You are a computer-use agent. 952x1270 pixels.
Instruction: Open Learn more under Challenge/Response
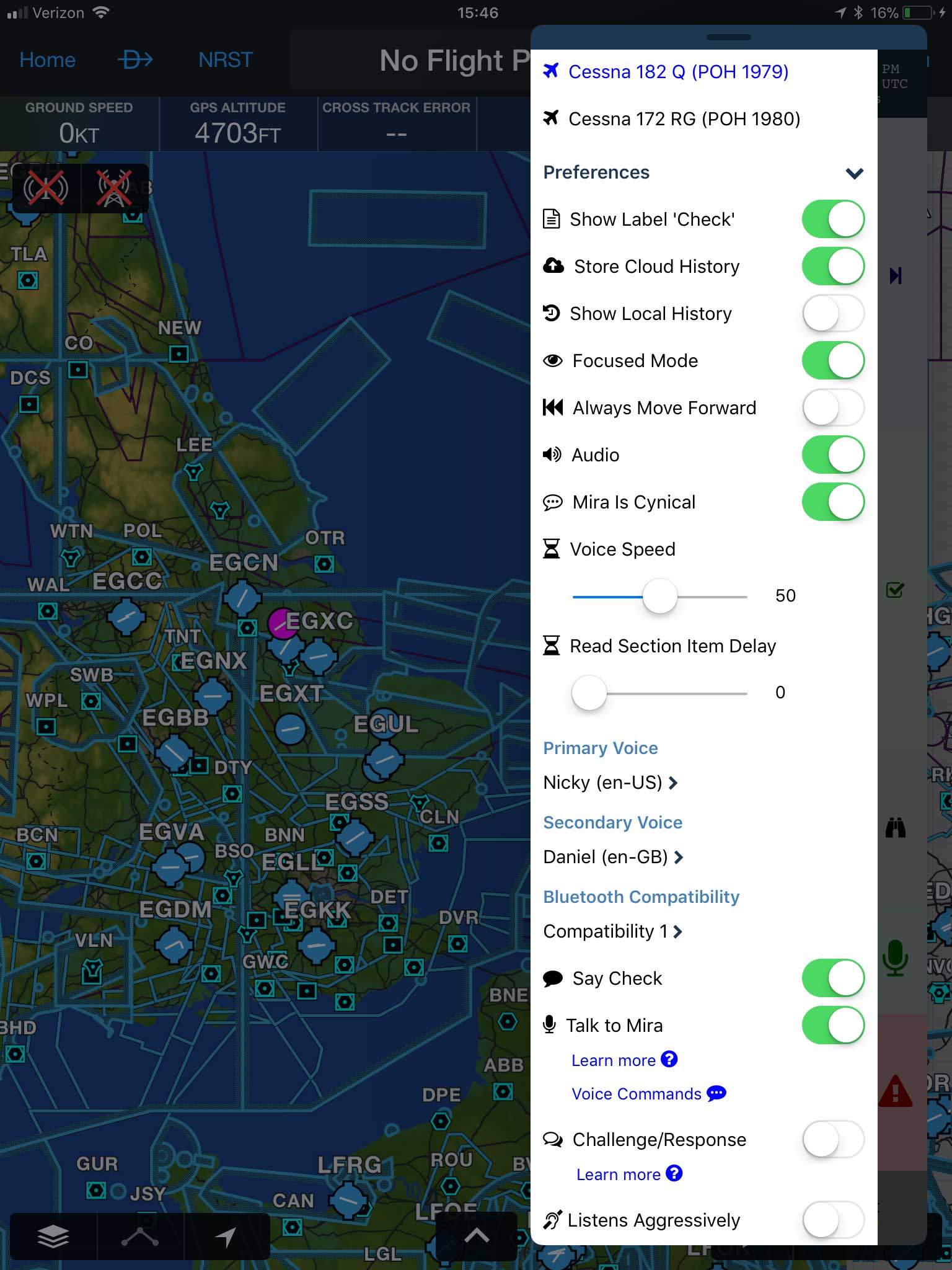(619, 1175)
